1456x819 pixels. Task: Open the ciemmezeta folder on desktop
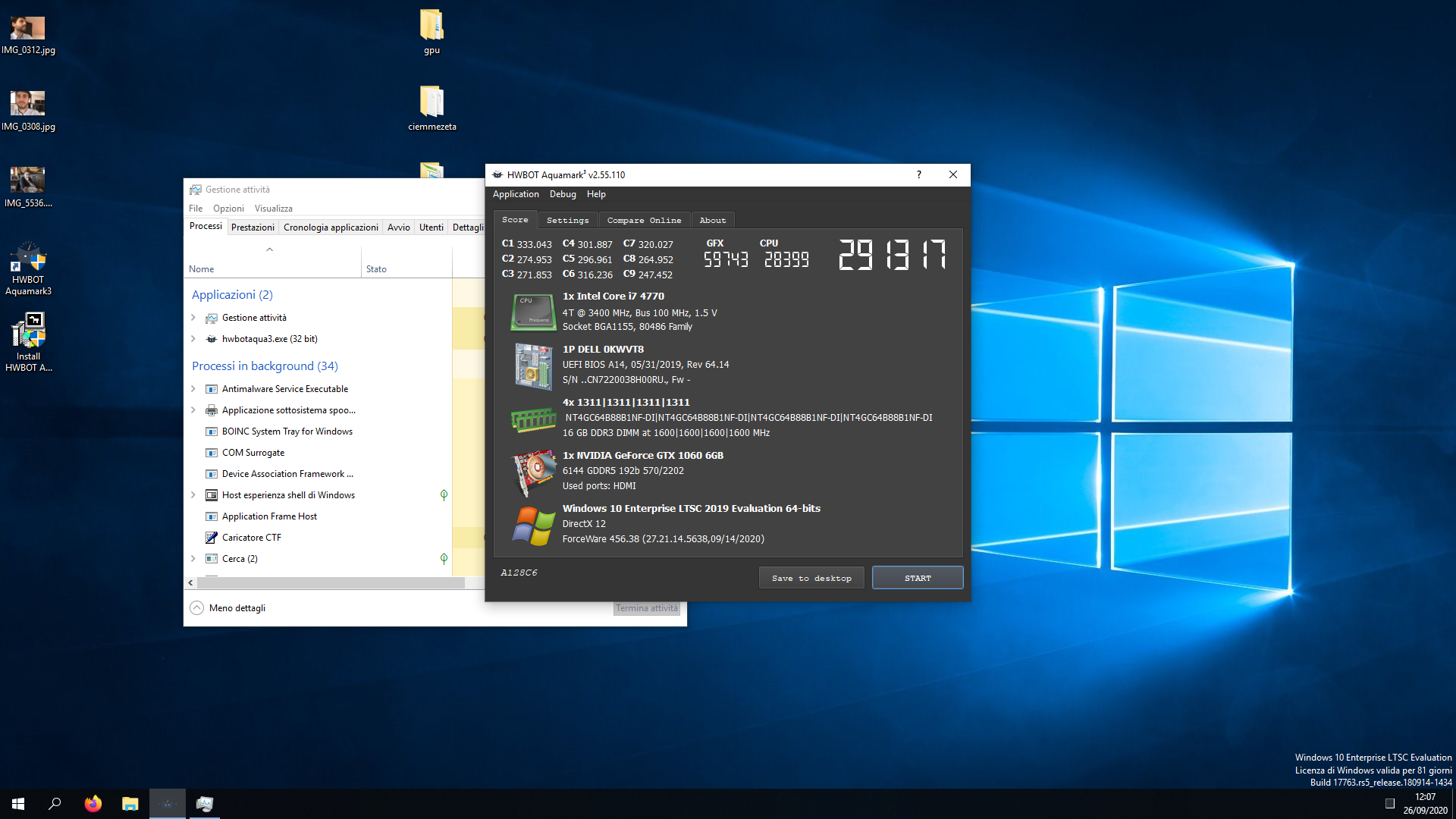(x=431, y=108)
